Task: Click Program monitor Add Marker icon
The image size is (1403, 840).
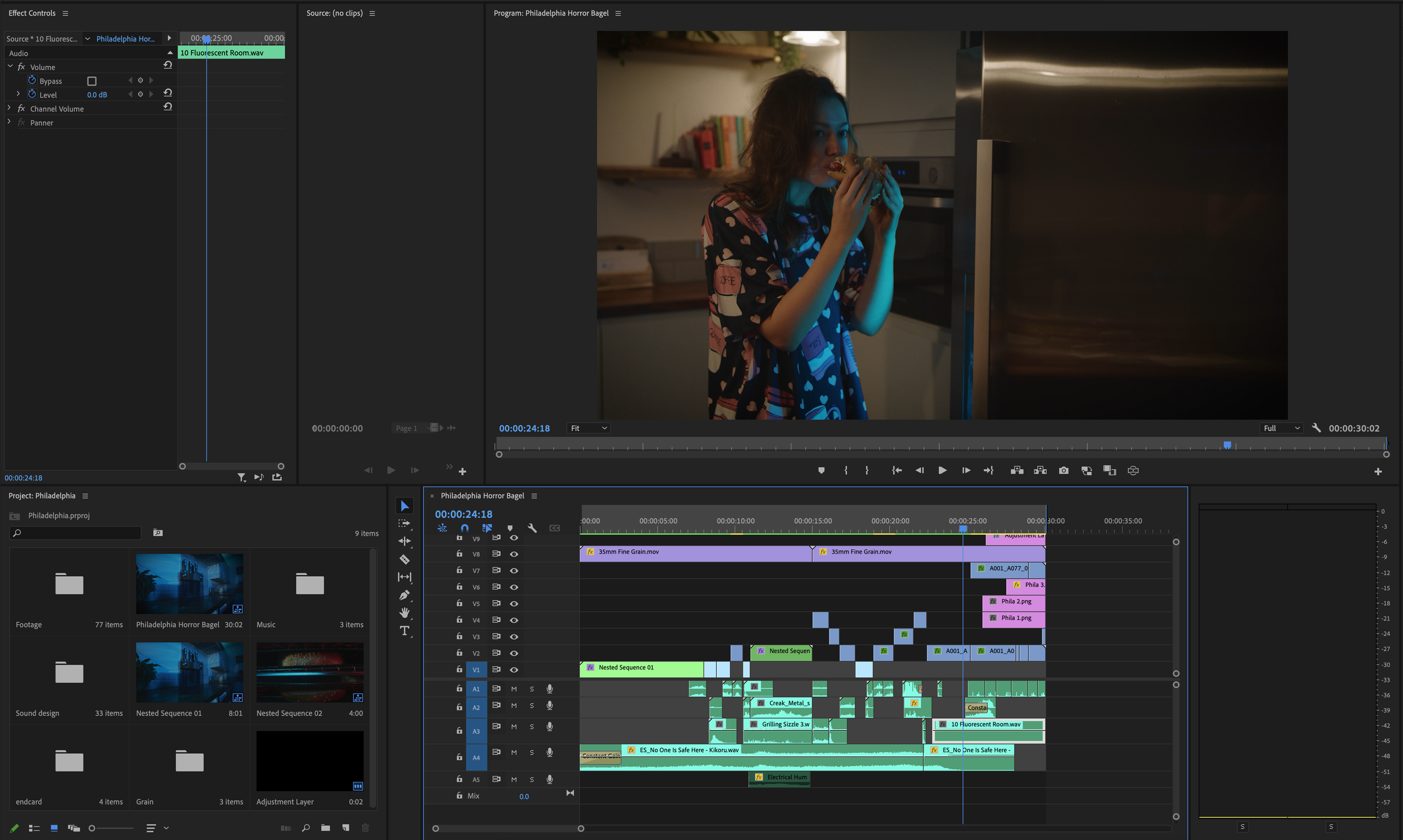Action: 821,470
